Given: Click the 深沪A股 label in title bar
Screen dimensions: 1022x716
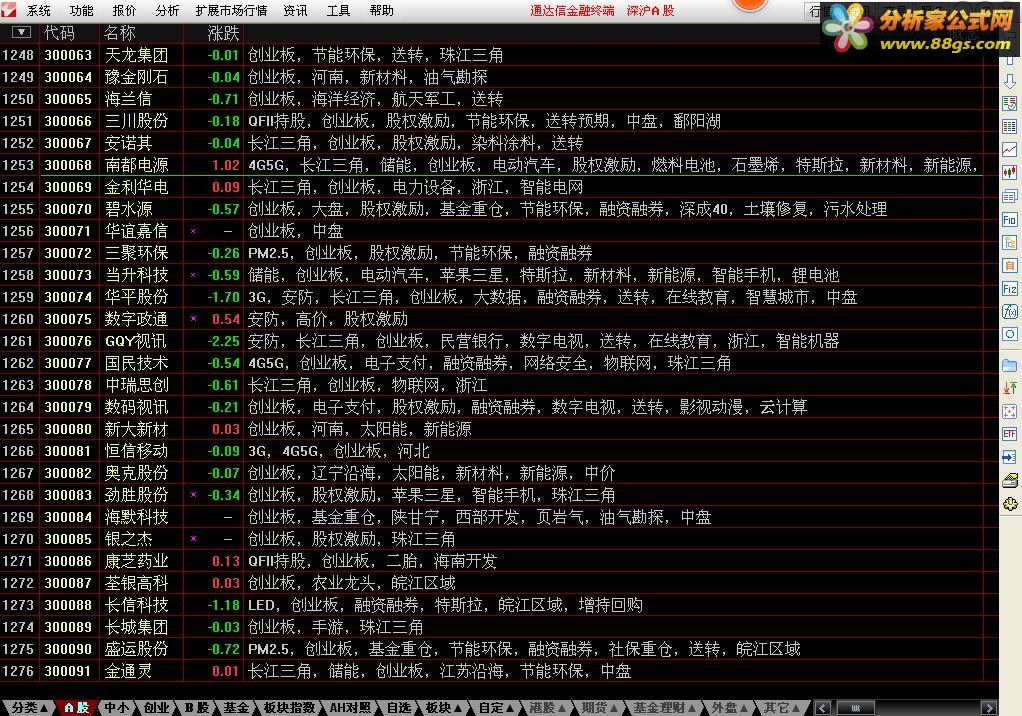Looking at the screenshot, I should pyautogui.click(x=650, y=10).
